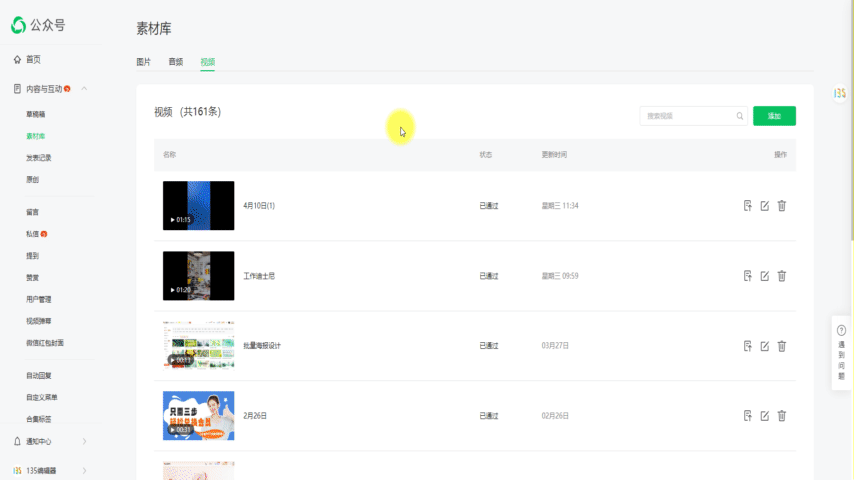The width and height of the screenshot is (854, 480).
Task: Click the video title 批量海报设计
Action: coord(262,345)
